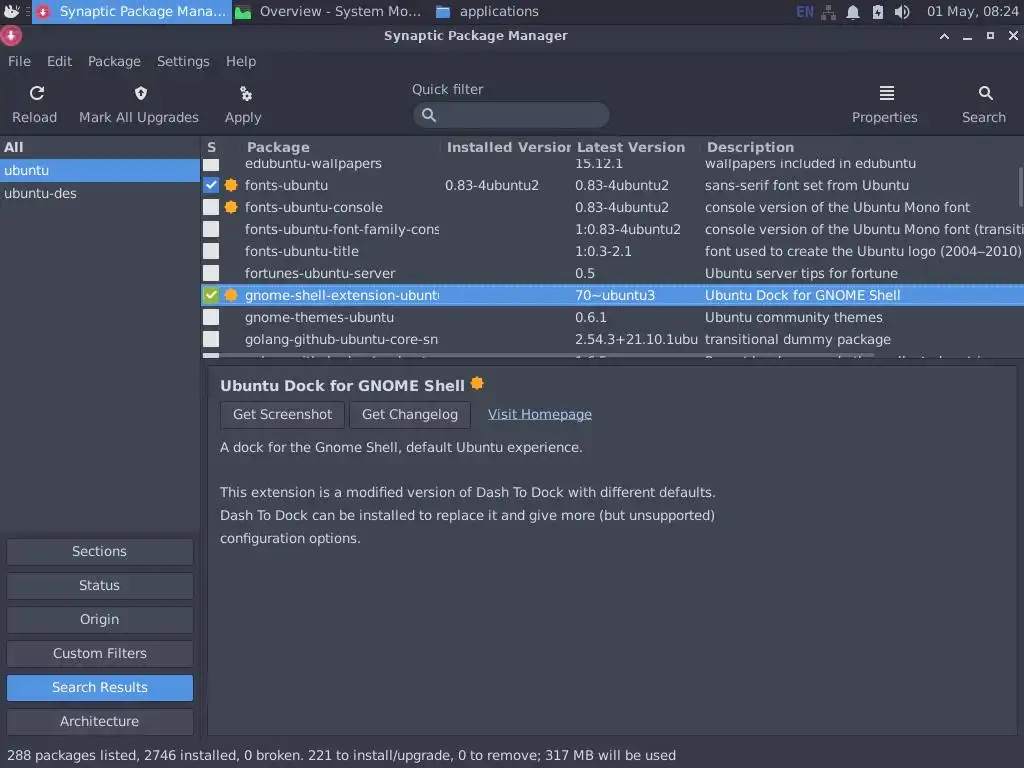Click the supported badge beside fonts-ubuntu-console
The height and width of the screenshot is (768, 1024).
click(231, 207)
